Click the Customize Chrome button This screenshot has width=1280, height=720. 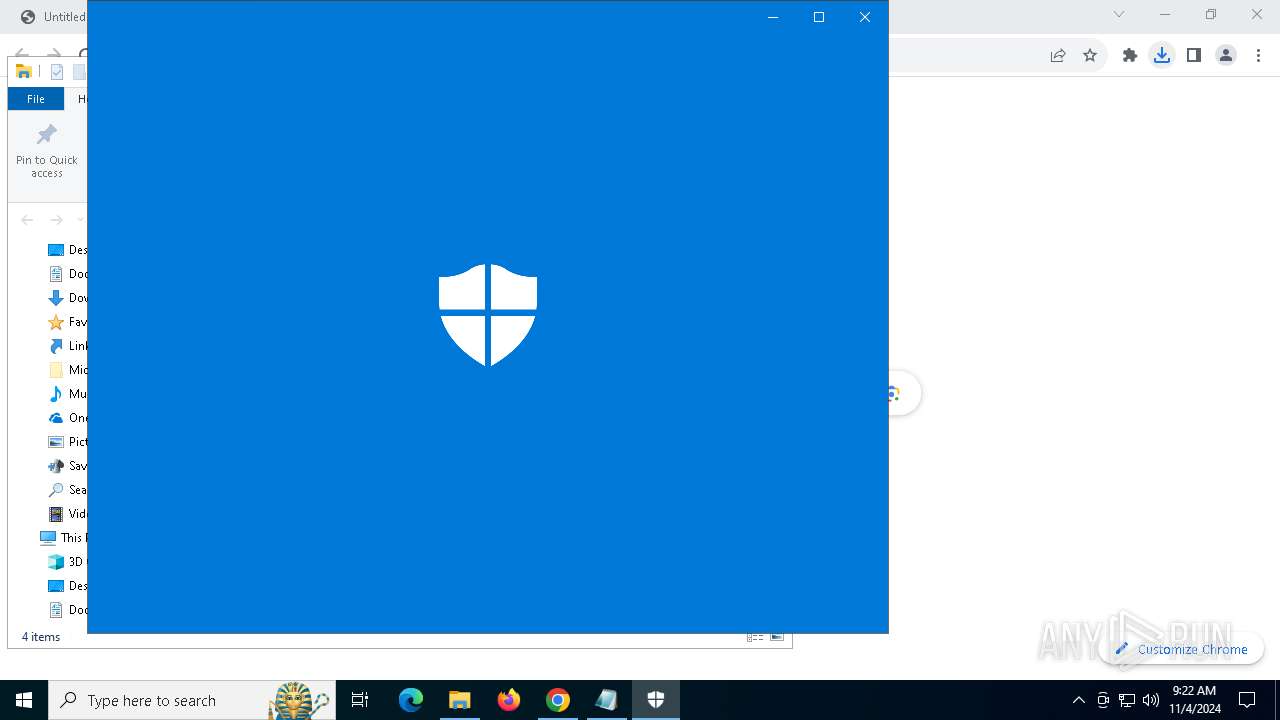pos(1182,649)
